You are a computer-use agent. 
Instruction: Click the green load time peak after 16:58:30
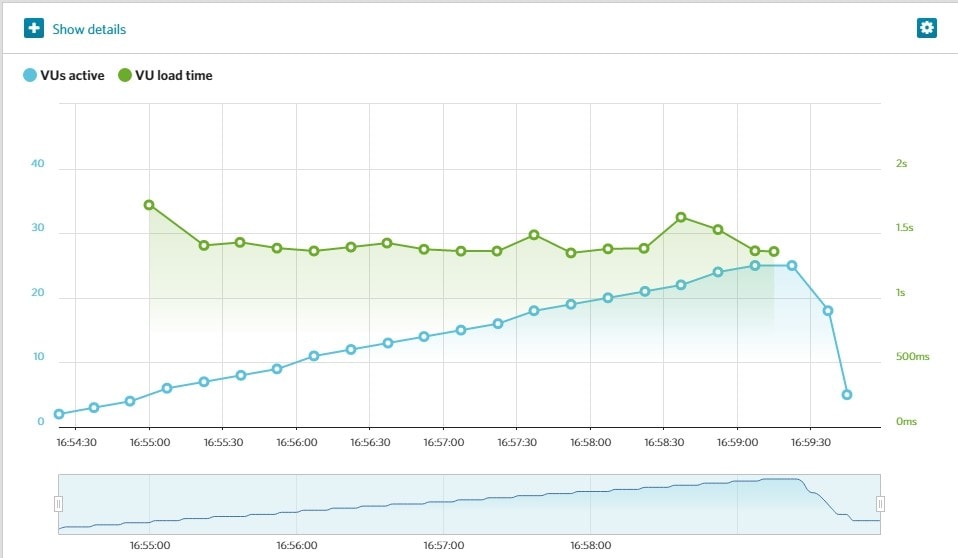click(681, 217)
